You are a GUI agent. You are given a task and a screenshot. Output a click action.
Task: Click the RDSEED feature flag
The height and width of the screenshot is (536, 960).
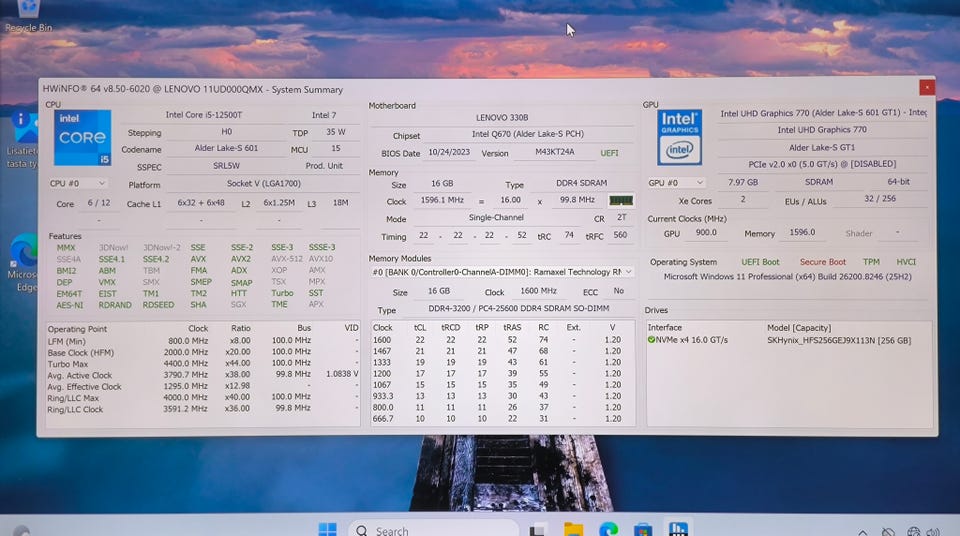pyautogui.click(x=158, y=304)
